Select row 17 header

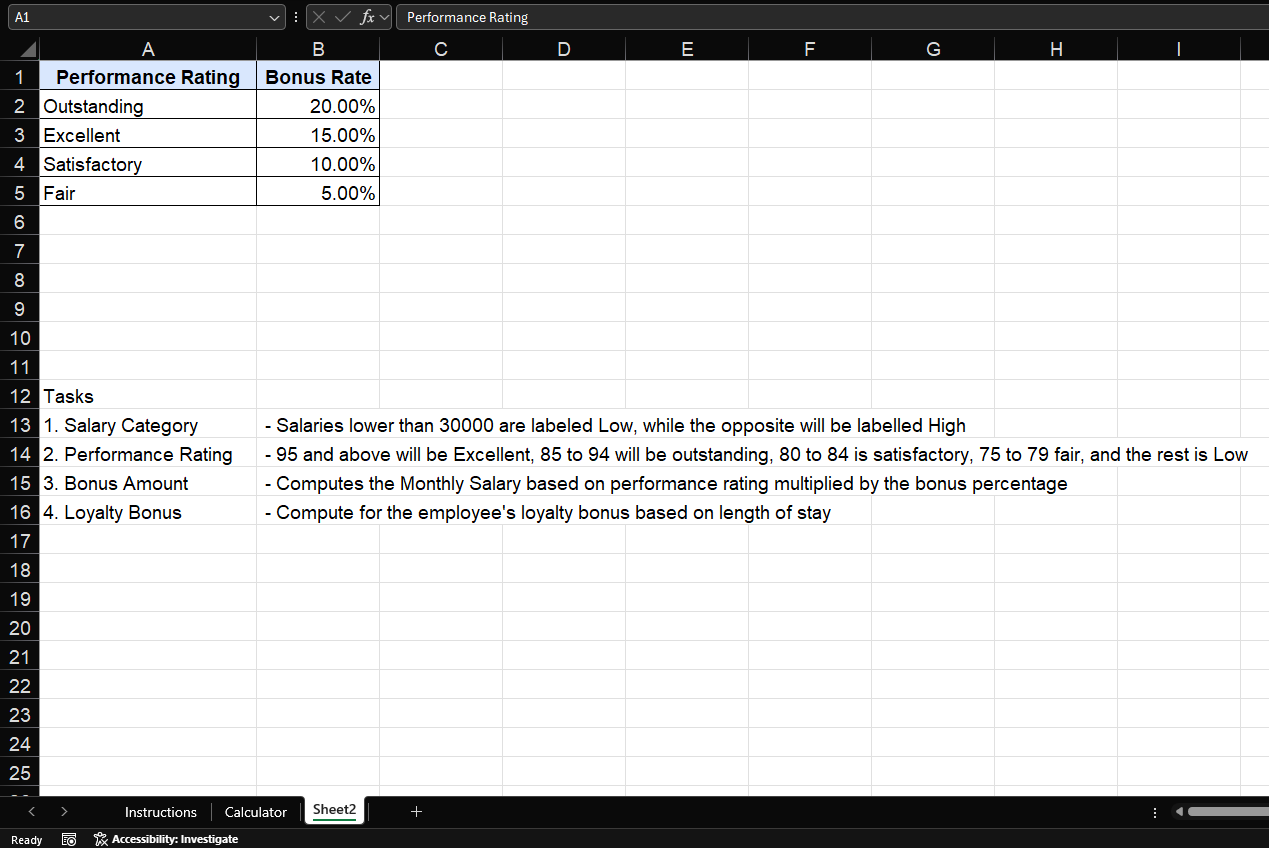pos(20,541)
